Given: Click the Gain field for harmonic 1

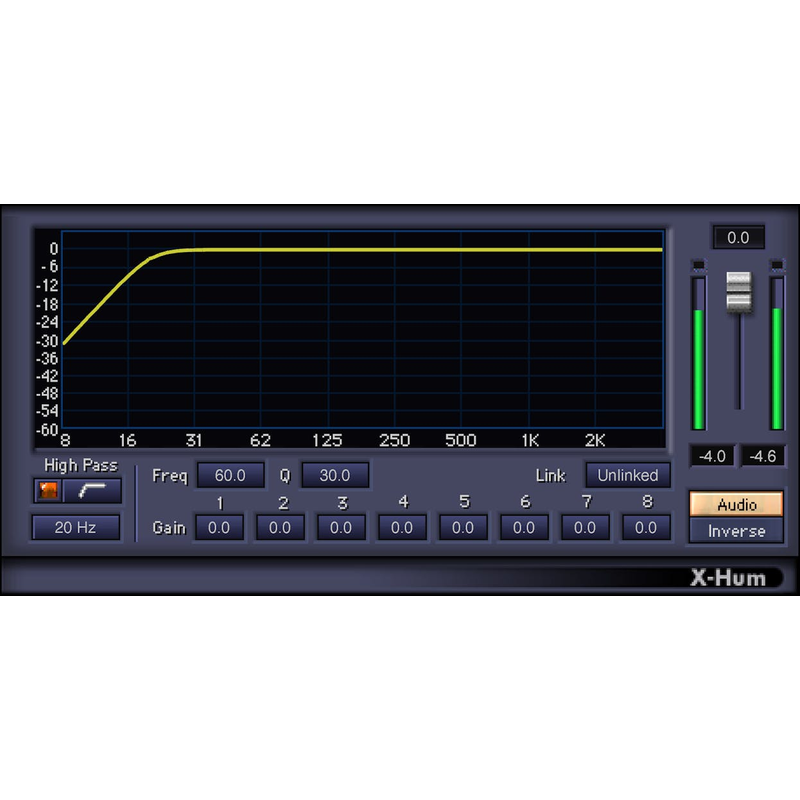Looking at the screenshot, I should 219,528.
